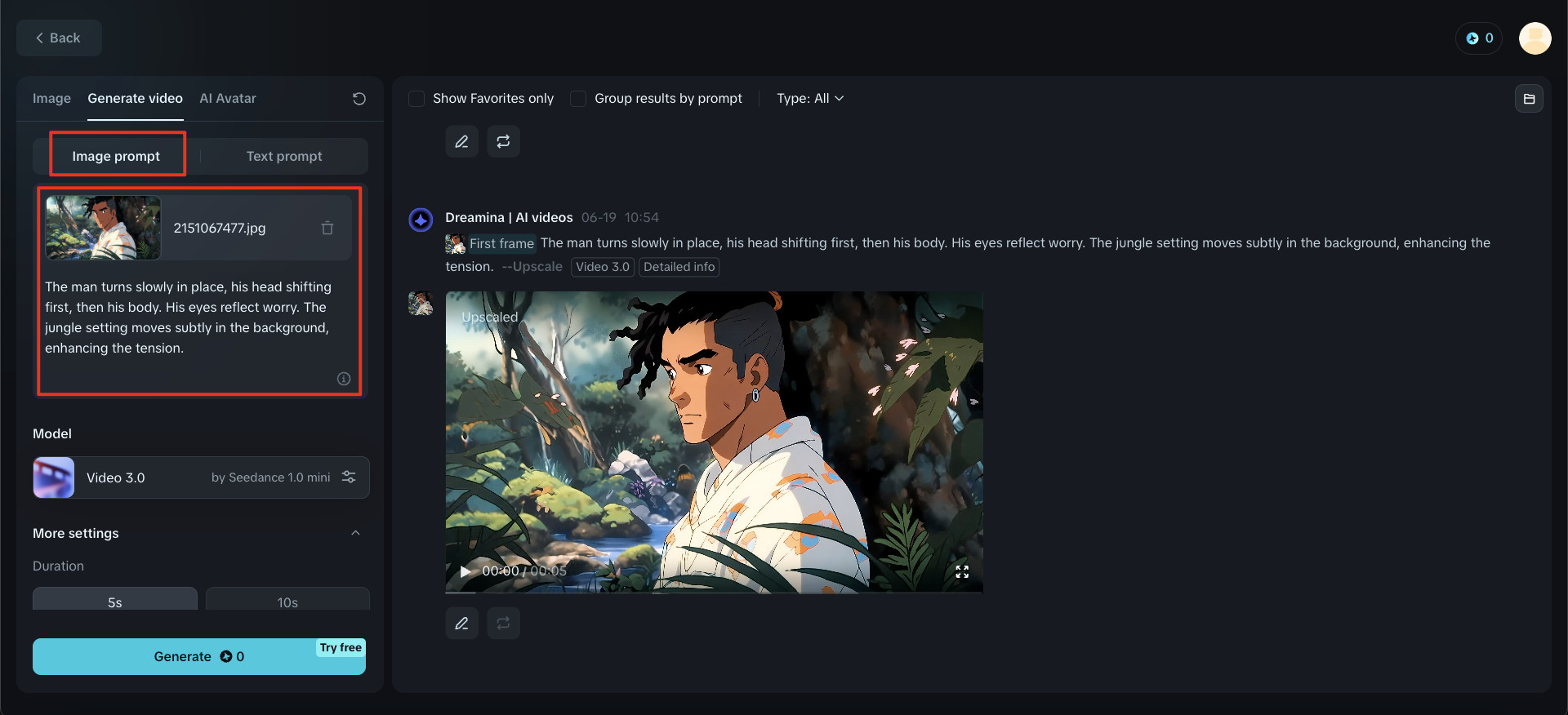Switch to the Image tab
This screenshot has height=715, width=1568.
coord(51,99)
